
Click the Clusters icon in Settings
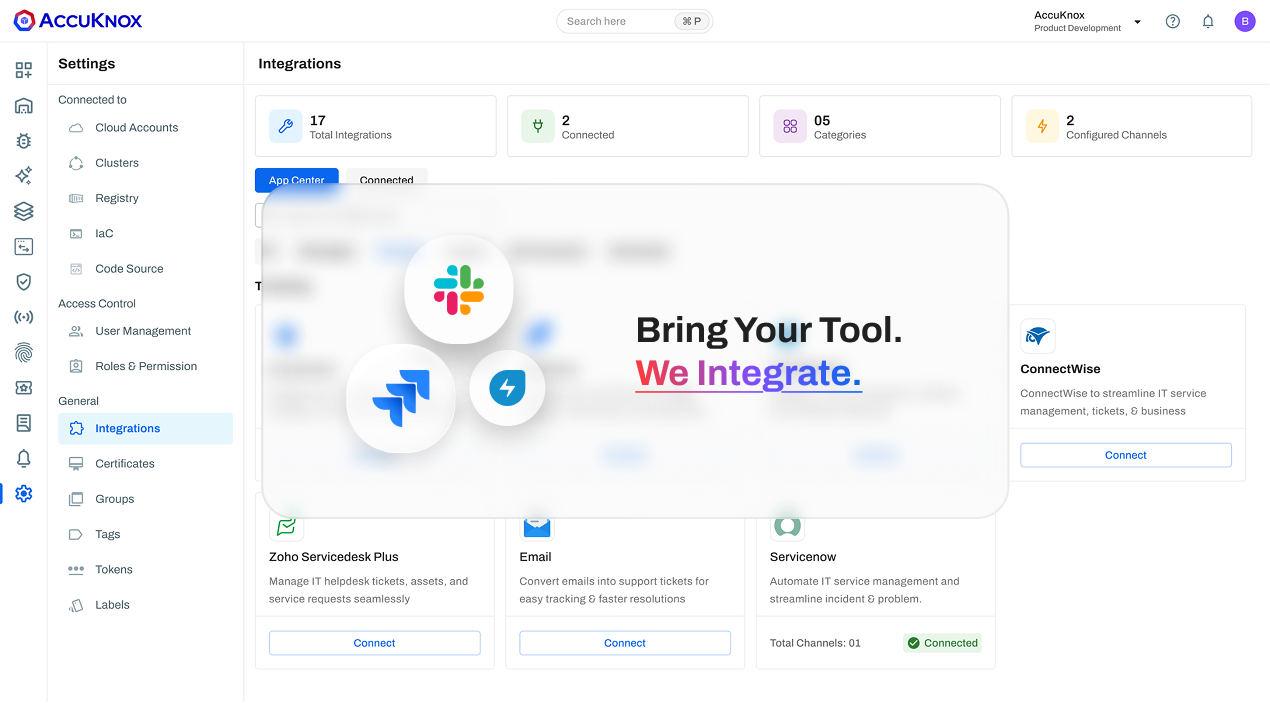[x=76, y=163]
